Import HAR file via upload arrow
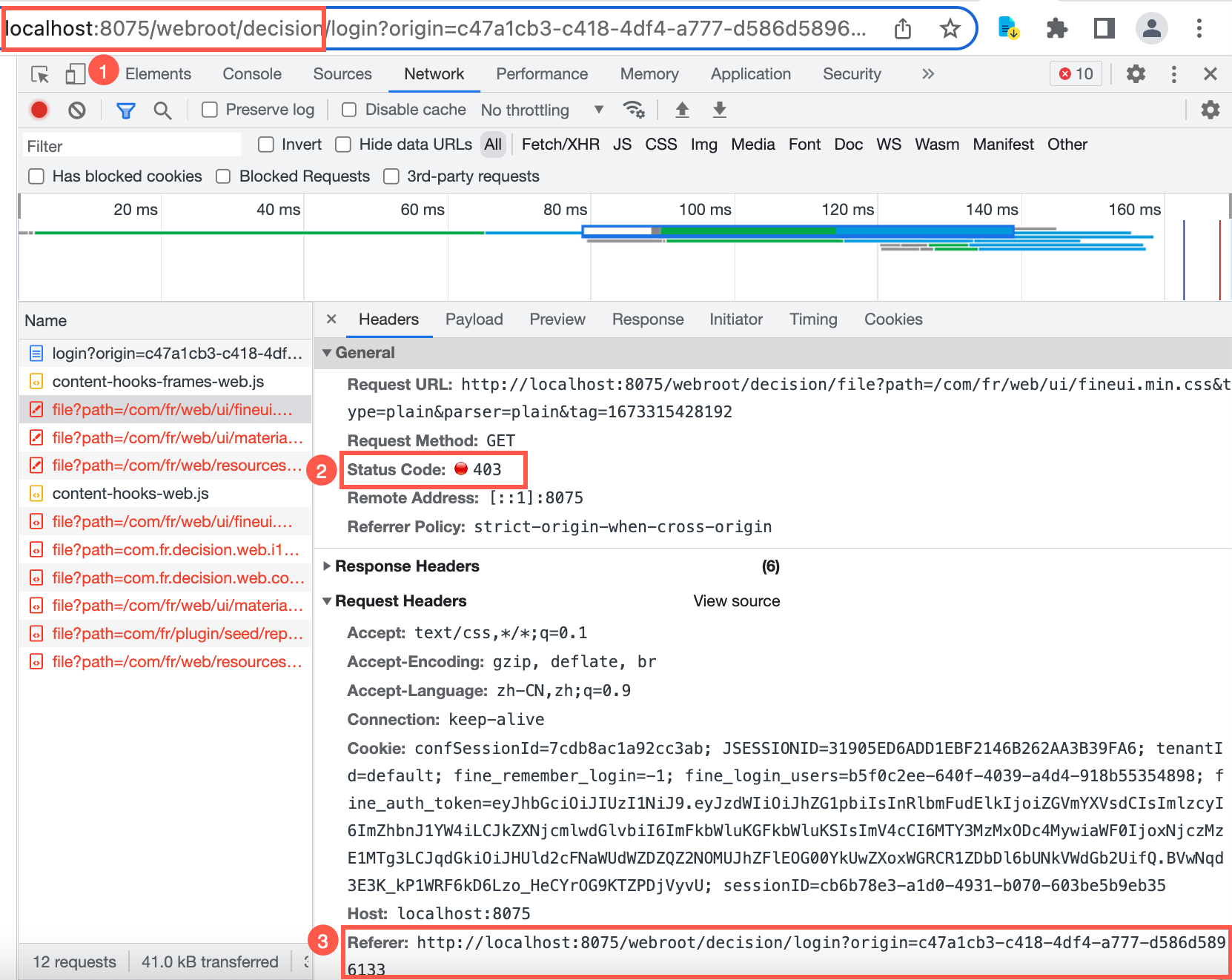This screenshot has height=980, width=1232. (681, 109)
